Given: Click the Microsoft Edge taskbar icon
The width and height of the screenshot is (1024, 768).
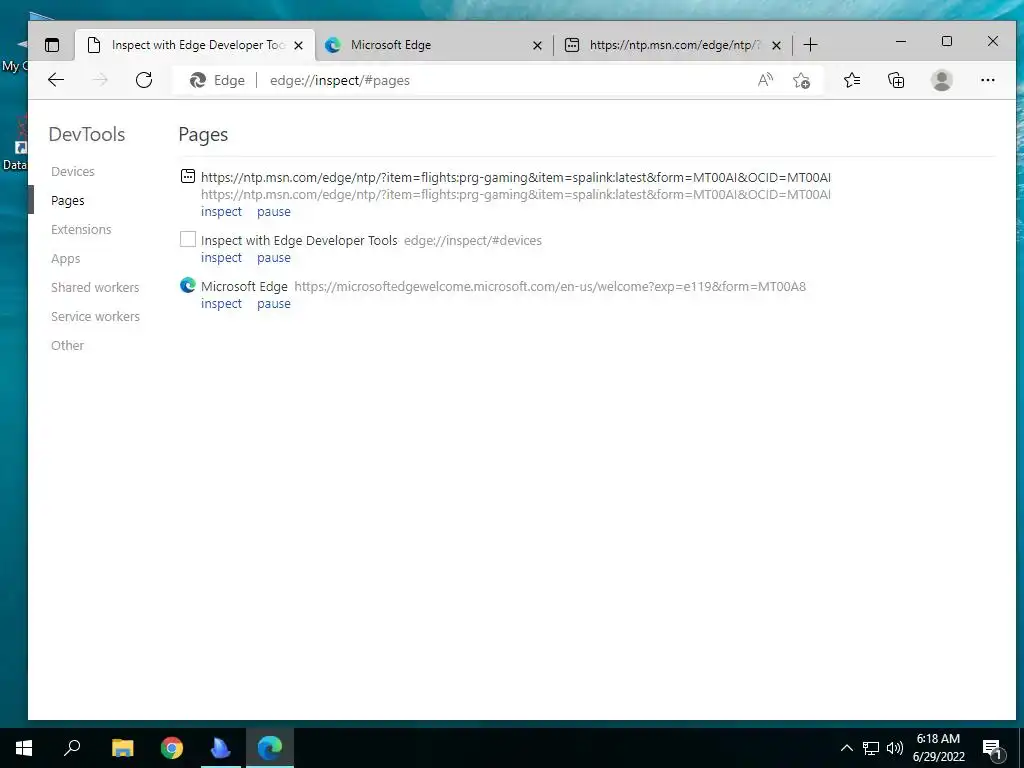Looking at the screenshot, I should 270,747.
